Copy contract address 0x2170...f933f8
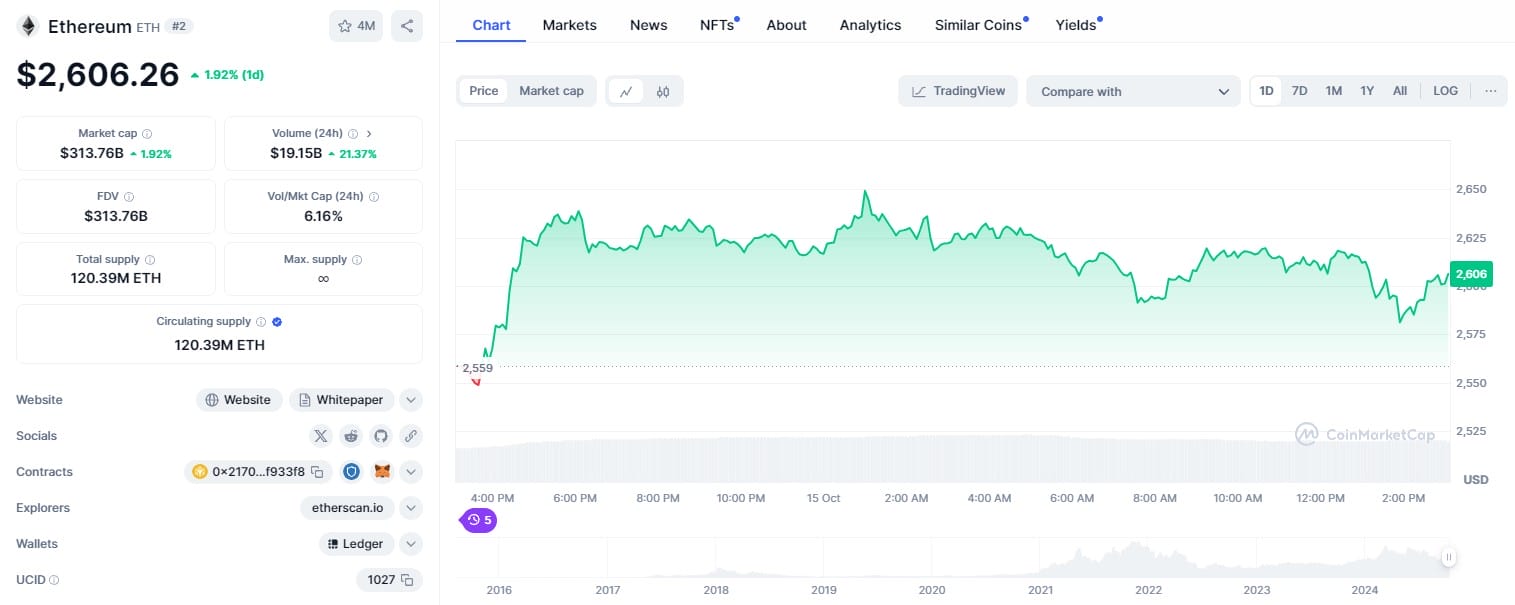Viewport: 1515px width, 605px height. (x=317, y=472)
